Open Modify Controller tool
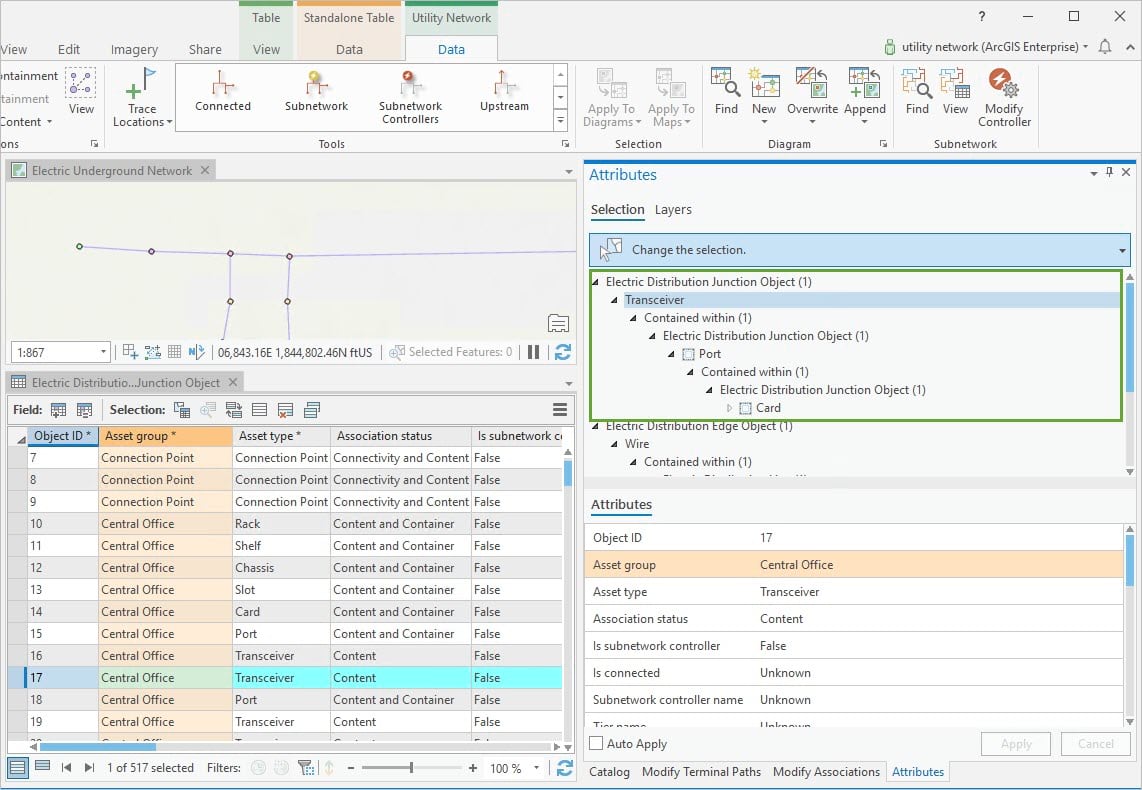1142x790 pixels. [1004, 98]
